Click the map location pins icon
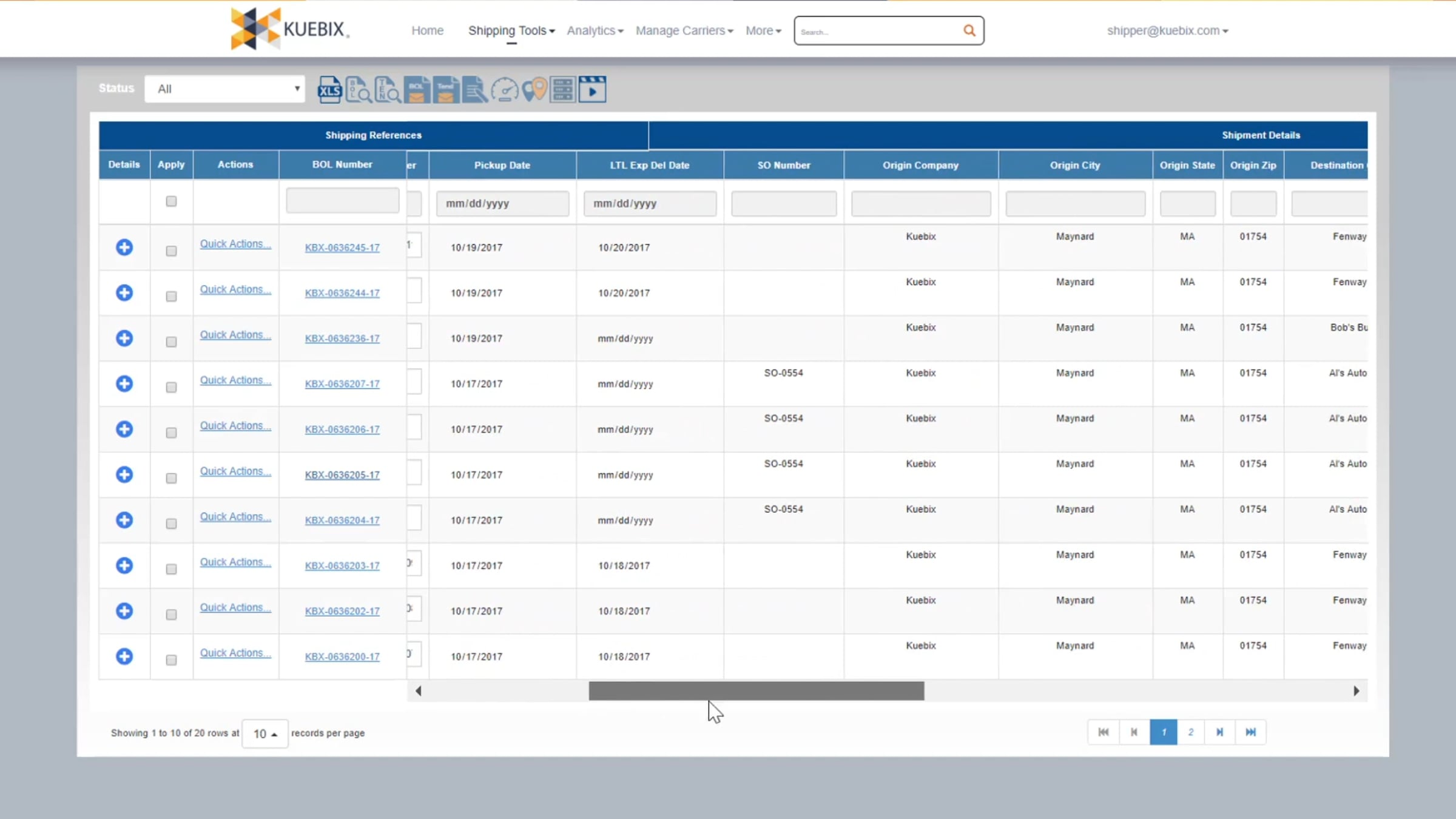Viewport: 1456px width, 819px height. tap(534, 90)
